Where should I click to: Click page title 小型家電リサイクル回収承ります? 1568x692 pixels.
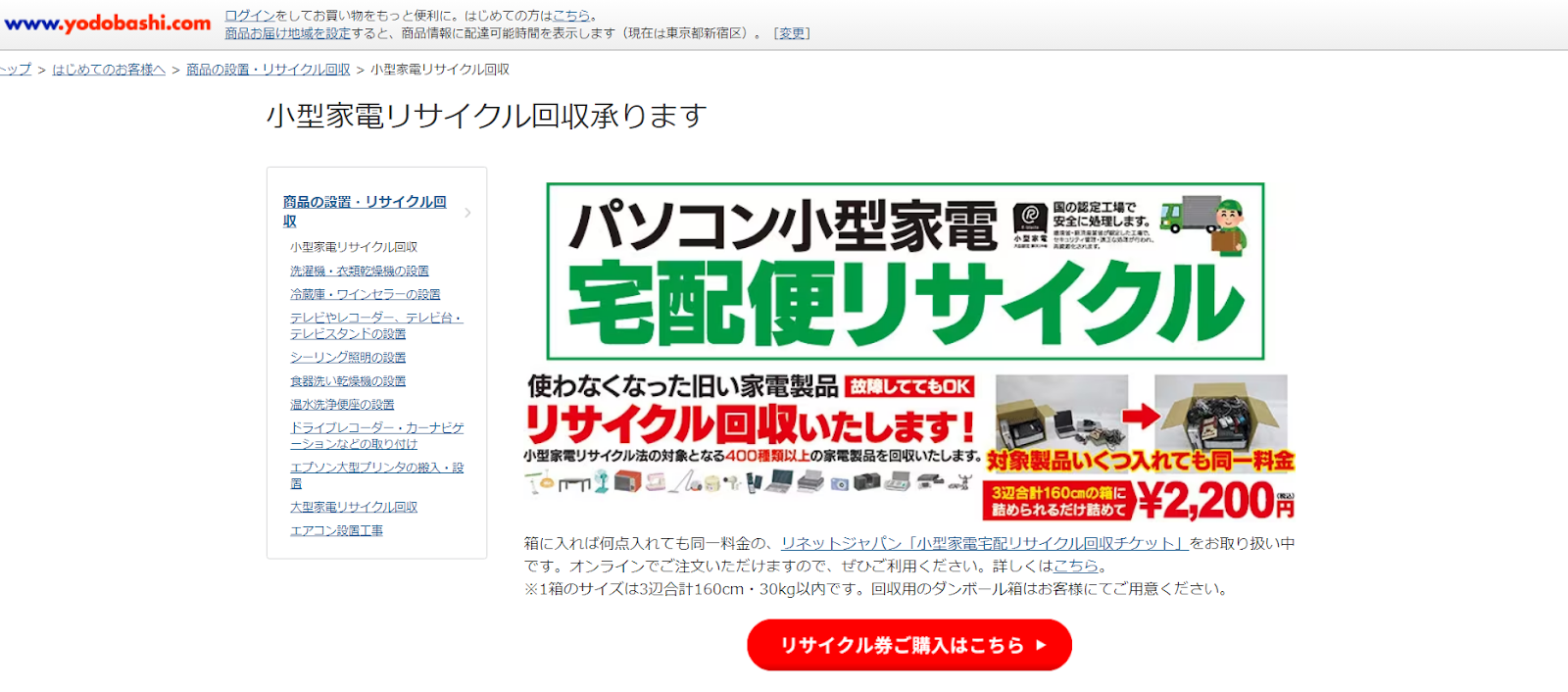click(x=487, y=116)
